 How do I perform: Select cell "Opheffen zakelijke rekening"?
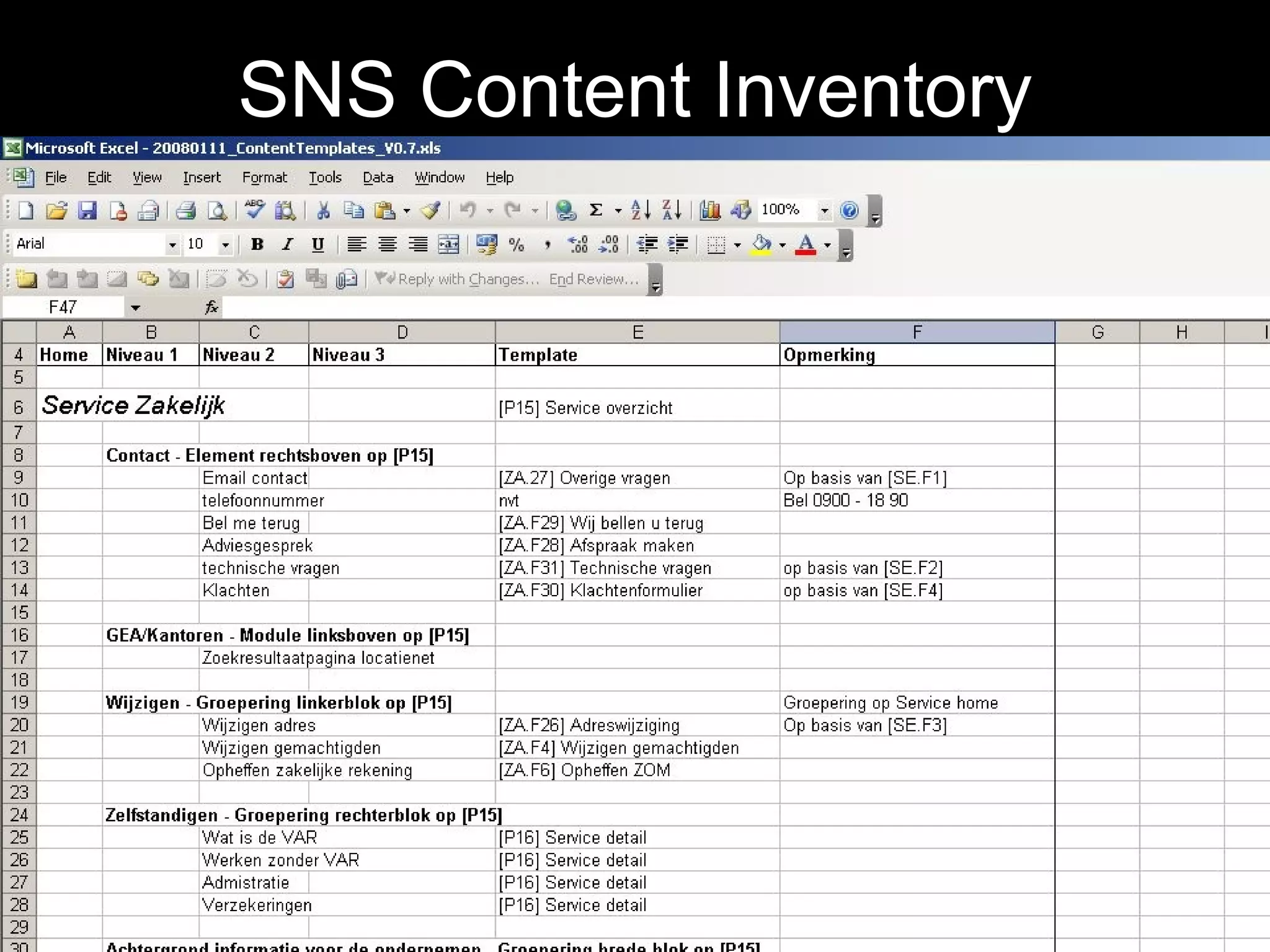(x=308, y=770)
